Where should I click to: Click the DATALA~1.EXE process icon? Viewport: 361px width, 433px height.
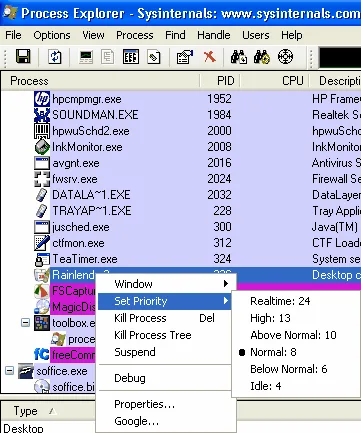click(x=42, y=195)
